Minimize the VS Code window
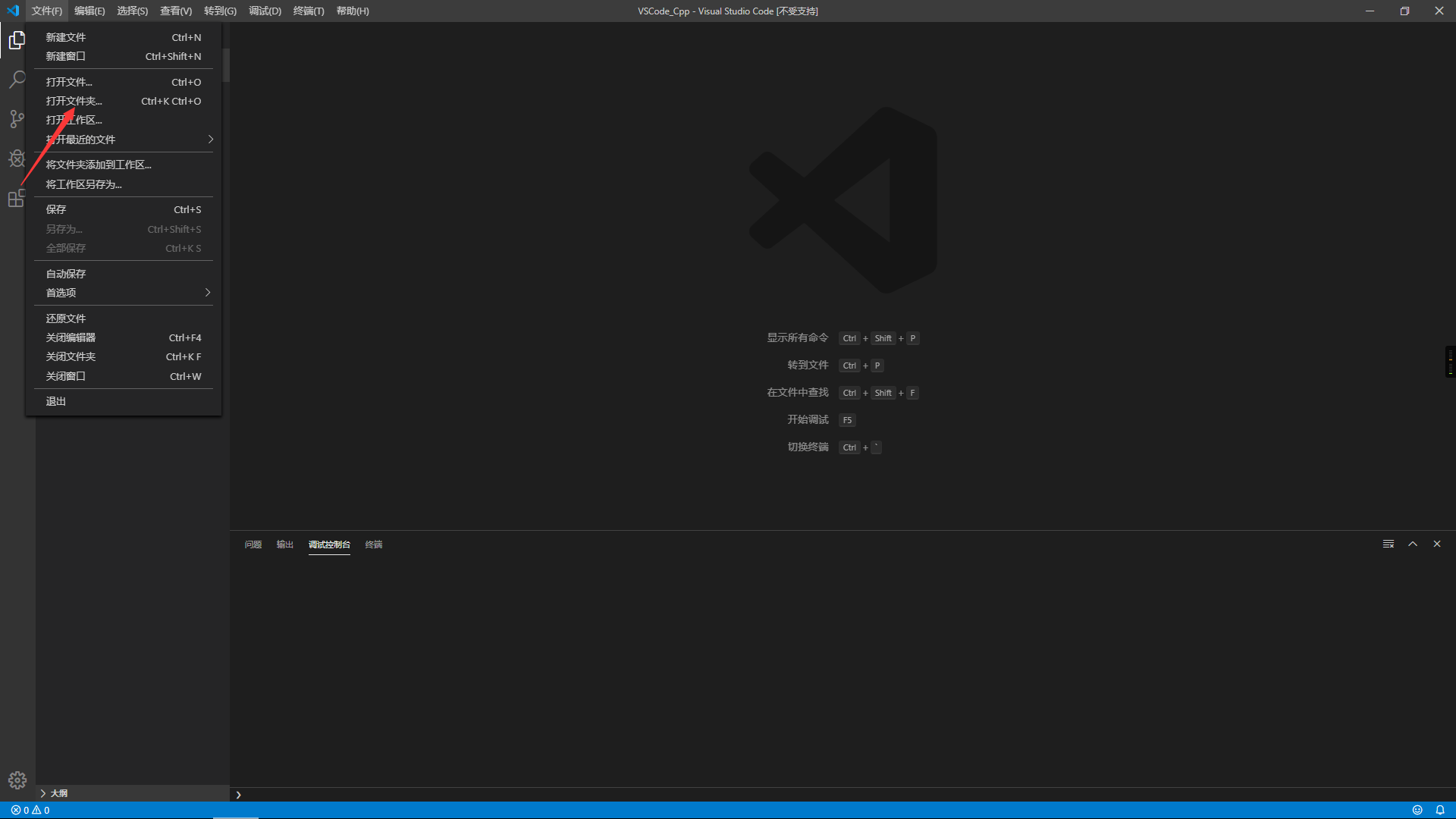The image size is (1456, 819). pos(1370,11)
